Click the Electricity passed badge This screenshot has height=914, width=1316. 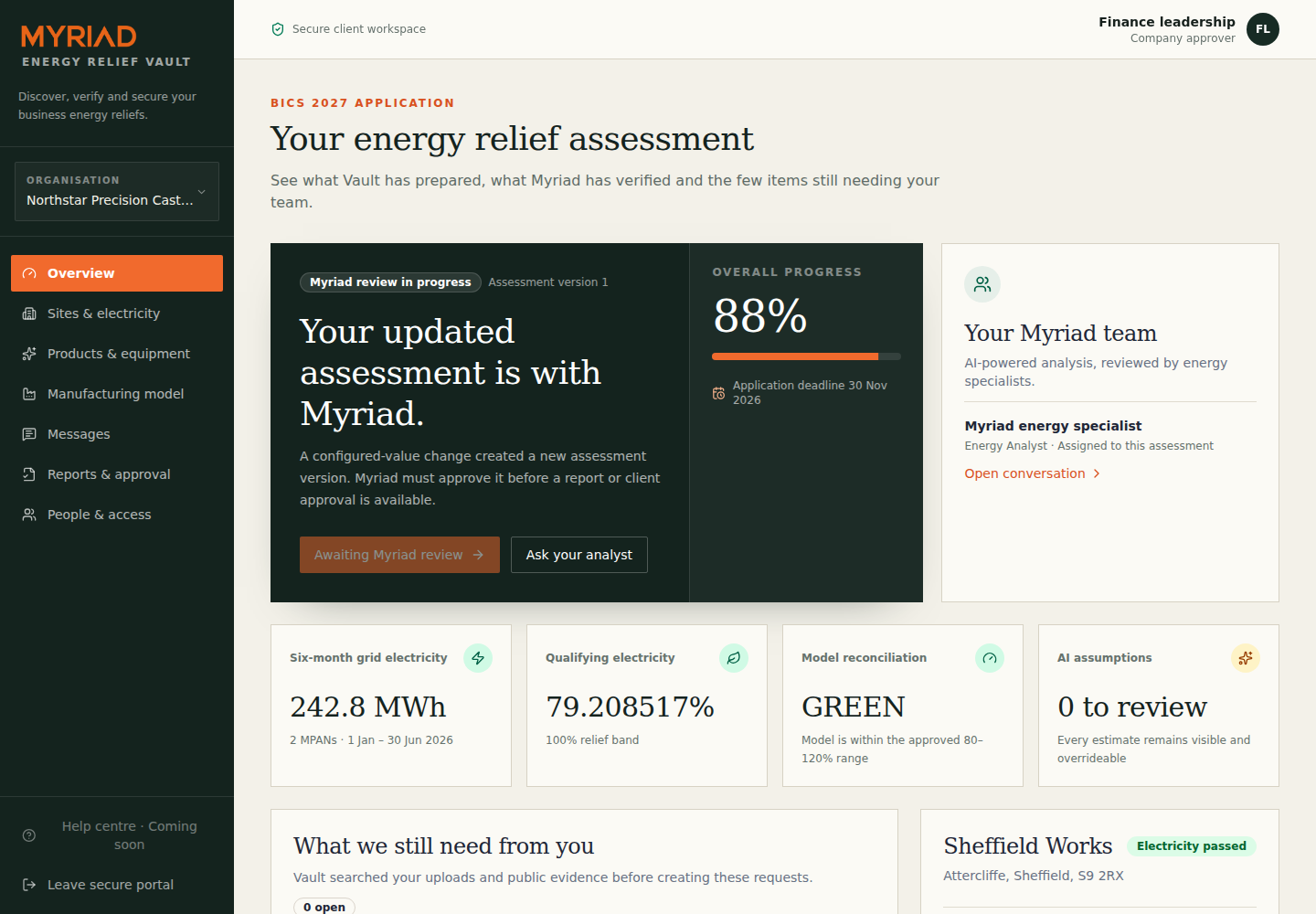[1192, 846]
